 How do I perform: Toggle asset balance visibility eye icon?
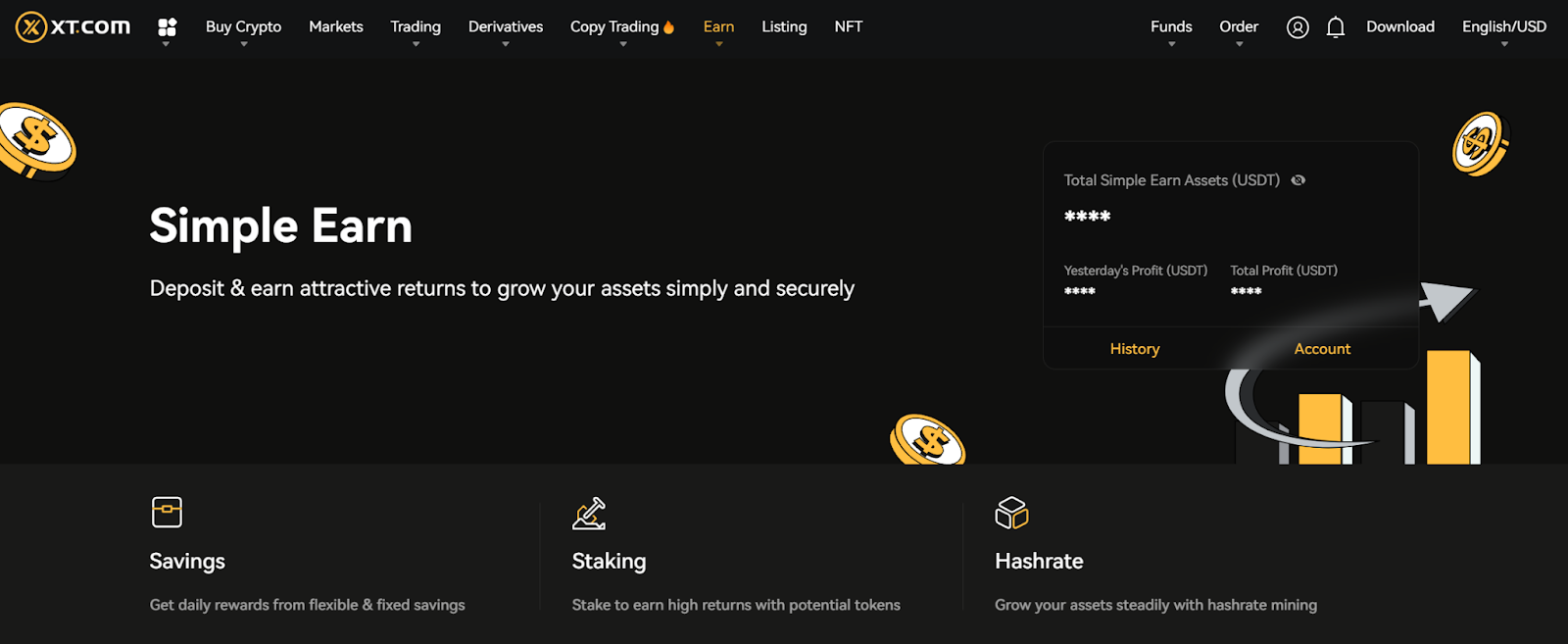point(1298,180)
